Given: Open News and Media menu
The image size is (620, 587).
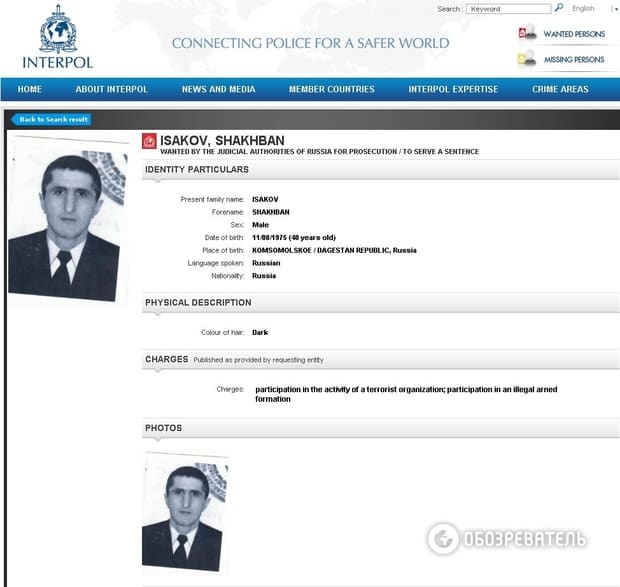Looking at the screenshot, I should [219, 89].
